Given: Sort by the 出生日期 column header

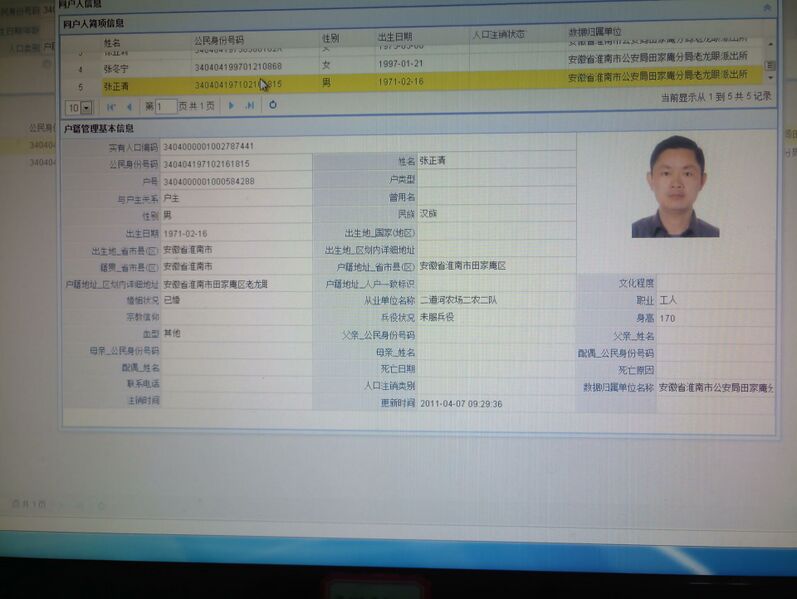Looking at the screenshot, I should click(395, 37).
